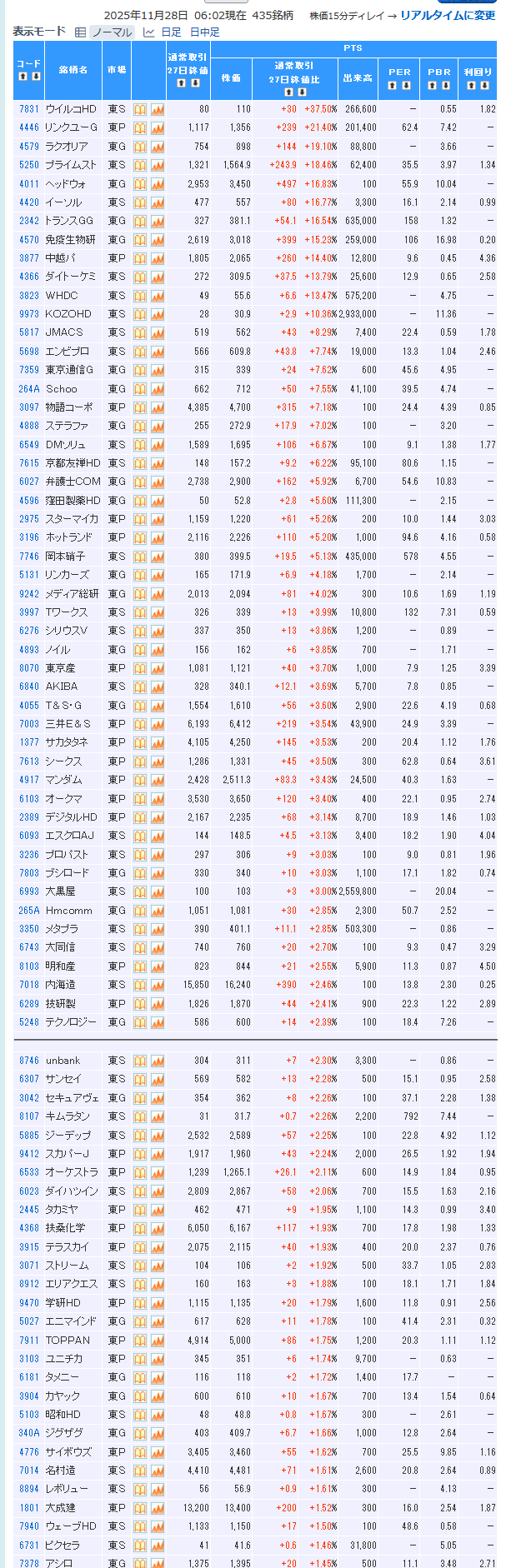Open stock code 7831 link

click(x=29, y=109)
